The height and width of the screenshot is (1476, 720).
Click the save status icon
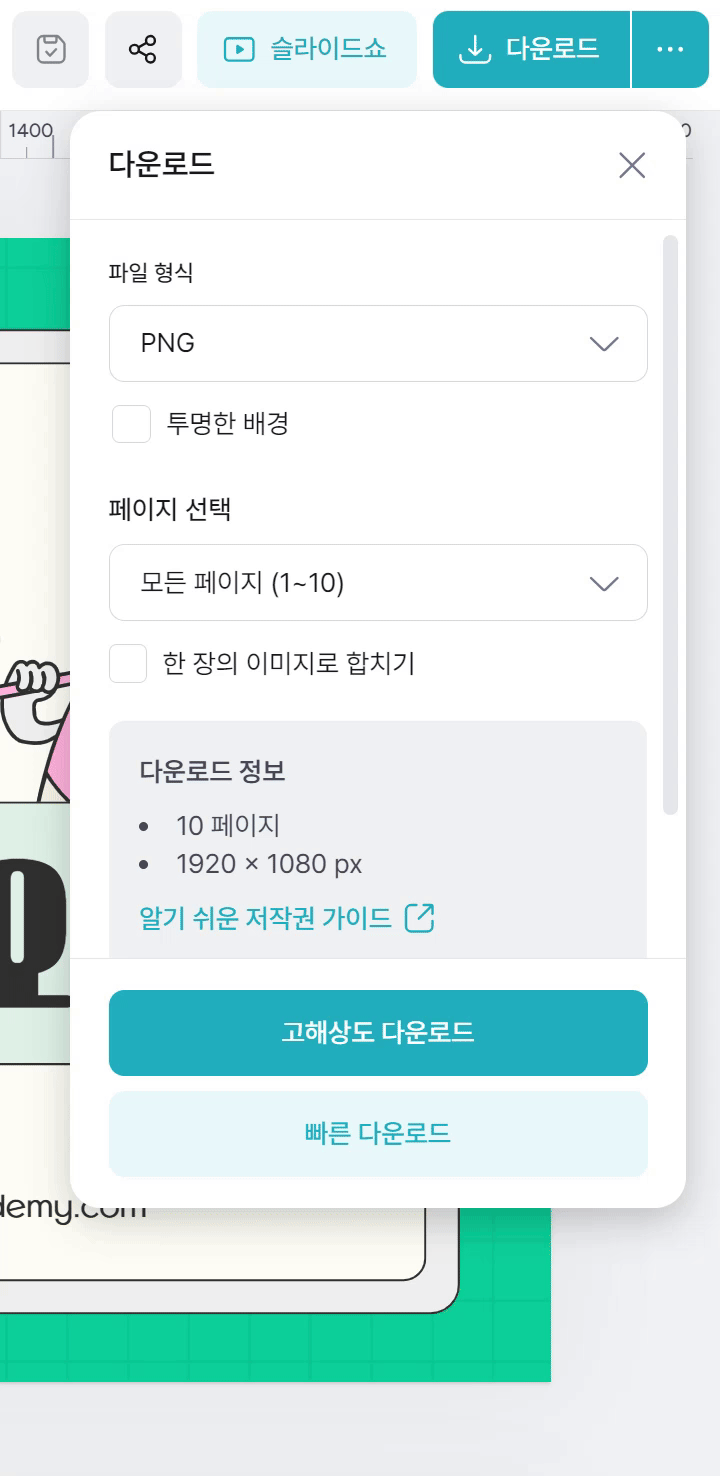pyautogui.click(x=51, y=49)
